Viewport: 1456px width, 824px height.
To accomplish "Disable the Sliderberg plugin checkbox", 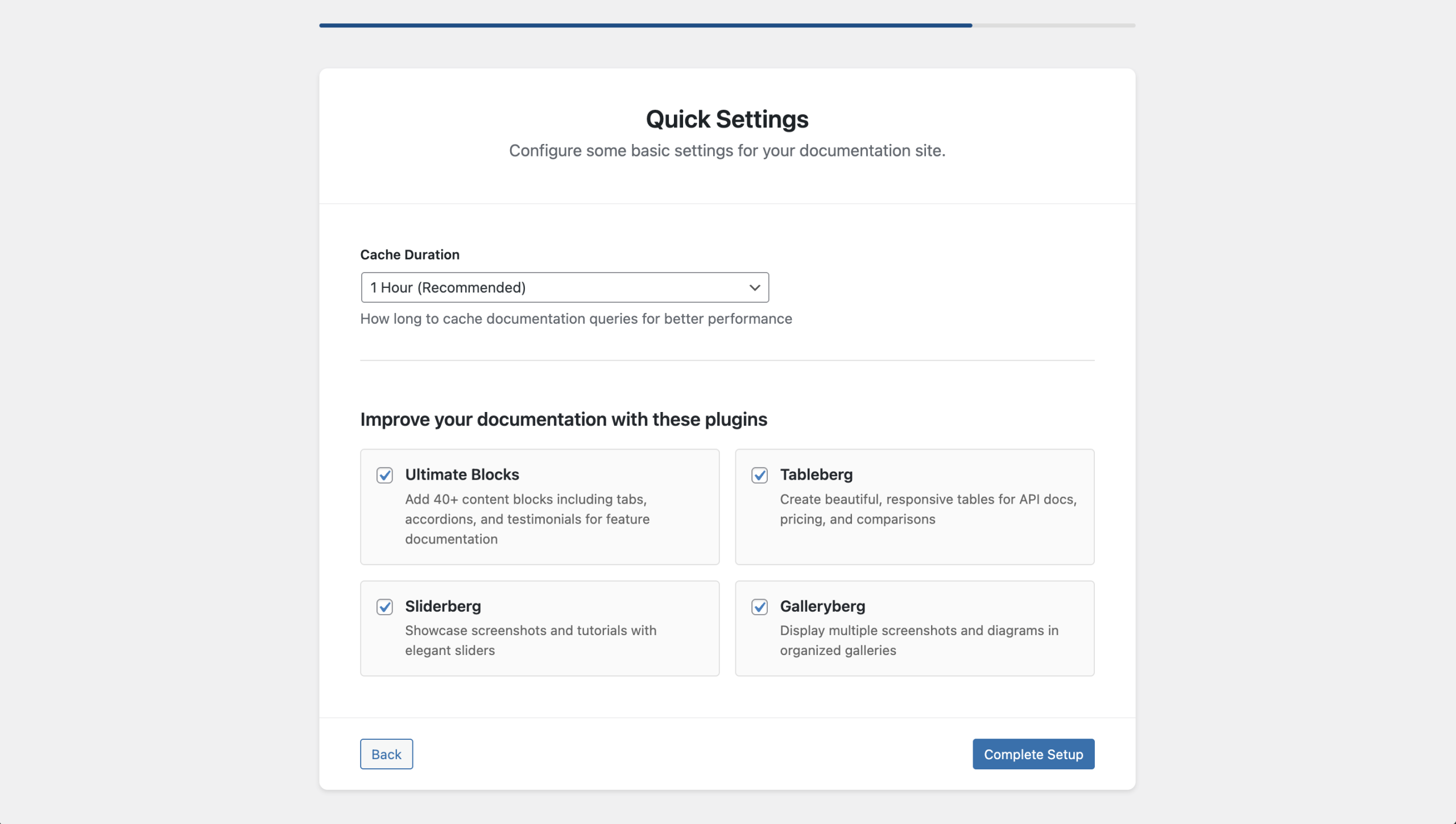I will pos(384,607).
